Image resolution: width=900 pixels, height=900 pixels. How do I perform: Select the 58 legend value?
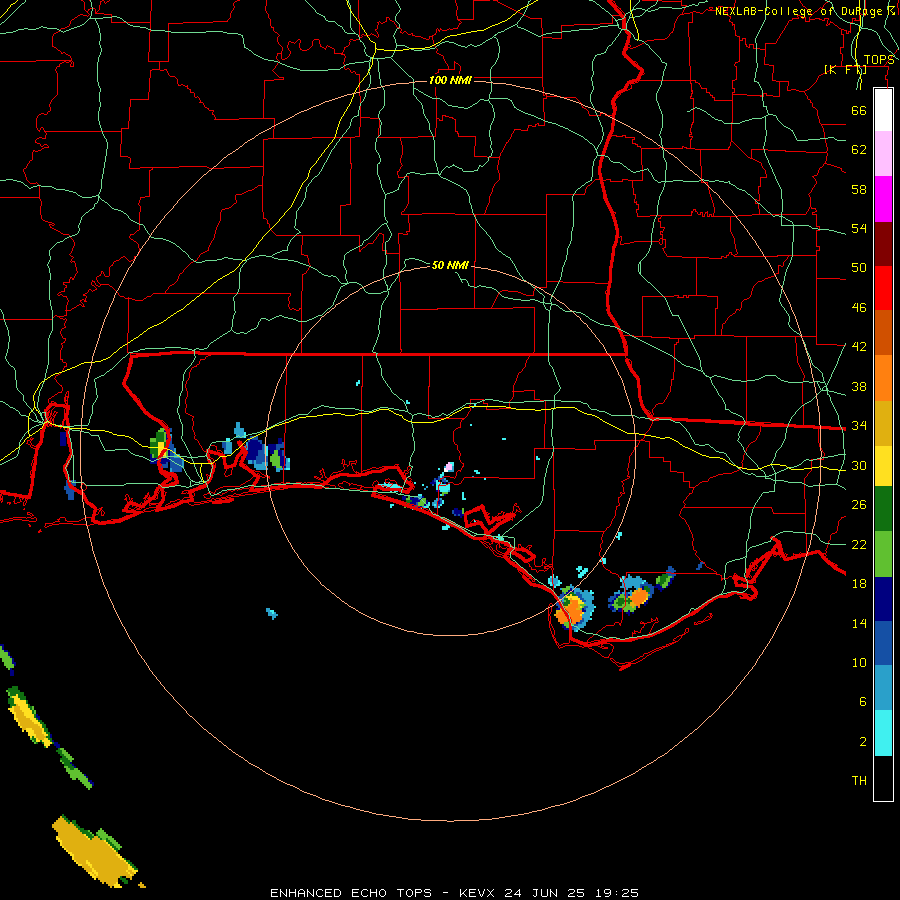tap(859, 189)
